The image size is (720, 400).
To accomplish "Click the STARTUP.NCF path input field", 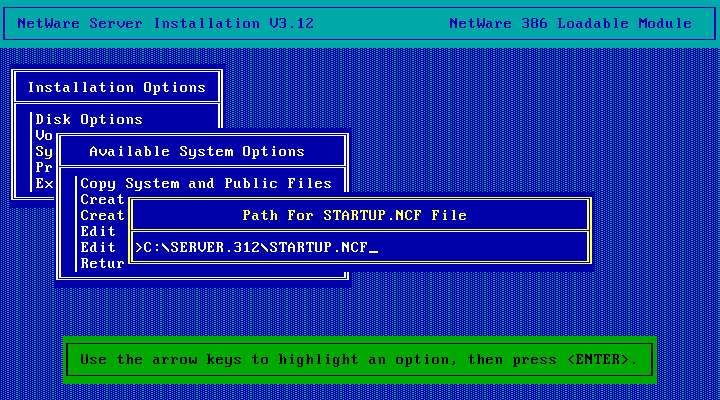I will pos(360,248).
